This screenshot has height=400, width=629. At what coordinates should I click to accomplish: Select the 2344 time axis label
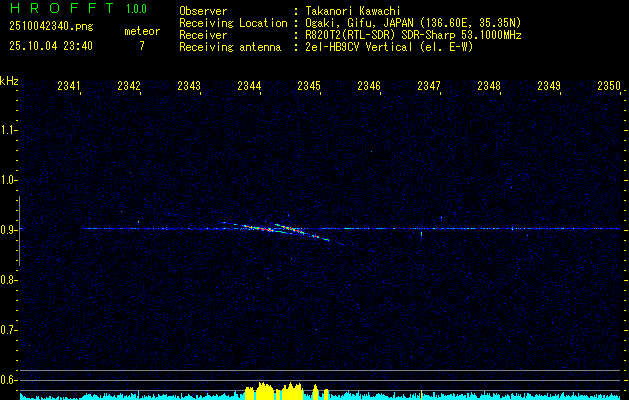point(249,87)
